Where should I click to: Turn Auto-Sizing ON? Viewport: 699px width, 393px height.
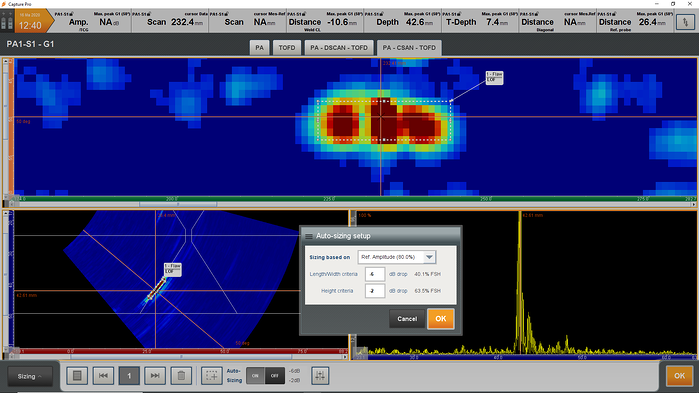tap(255, 376)
